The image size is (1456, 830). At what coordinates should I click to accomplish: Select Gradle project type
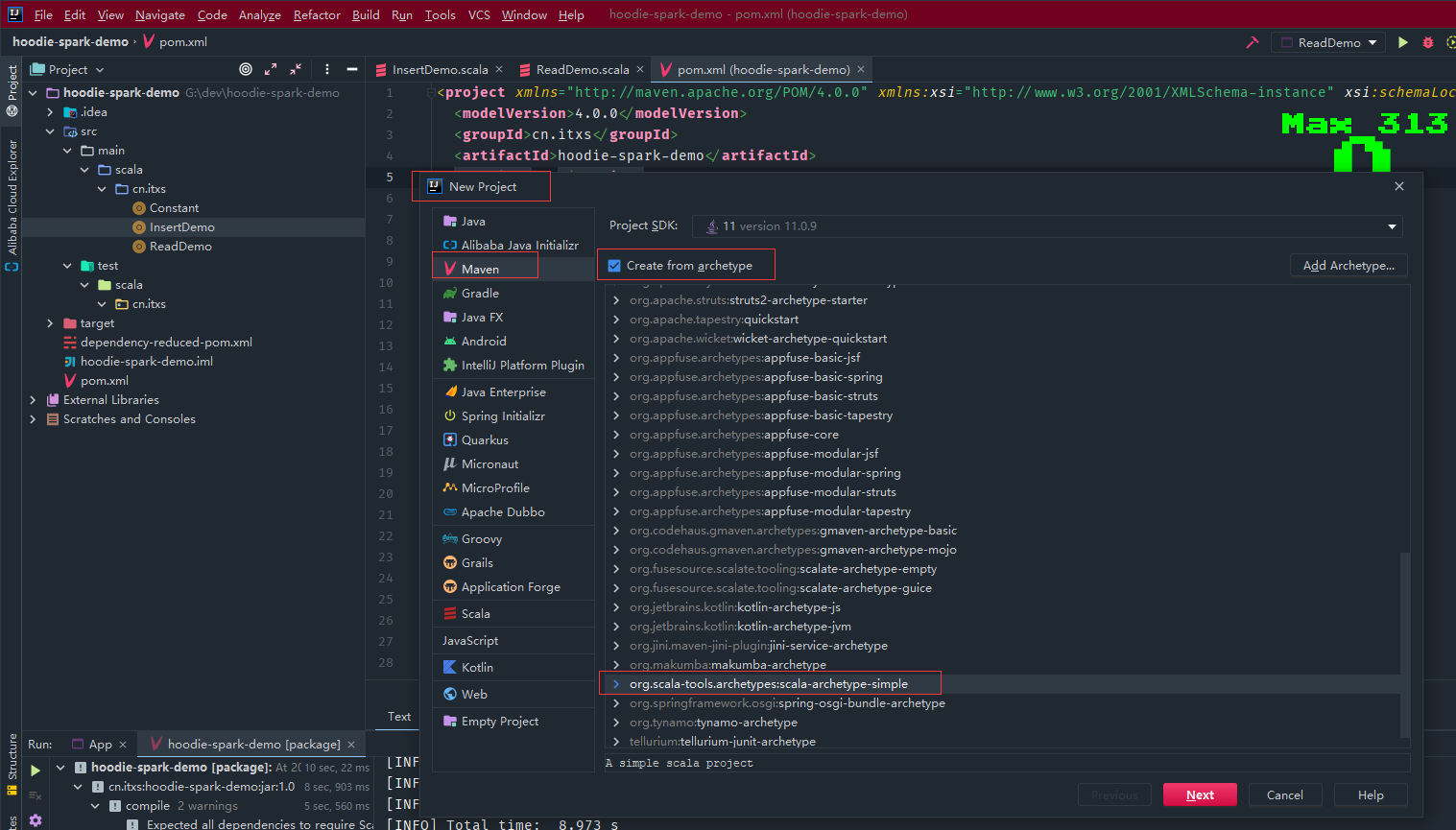pyautogui.click(x=513, y=293)
